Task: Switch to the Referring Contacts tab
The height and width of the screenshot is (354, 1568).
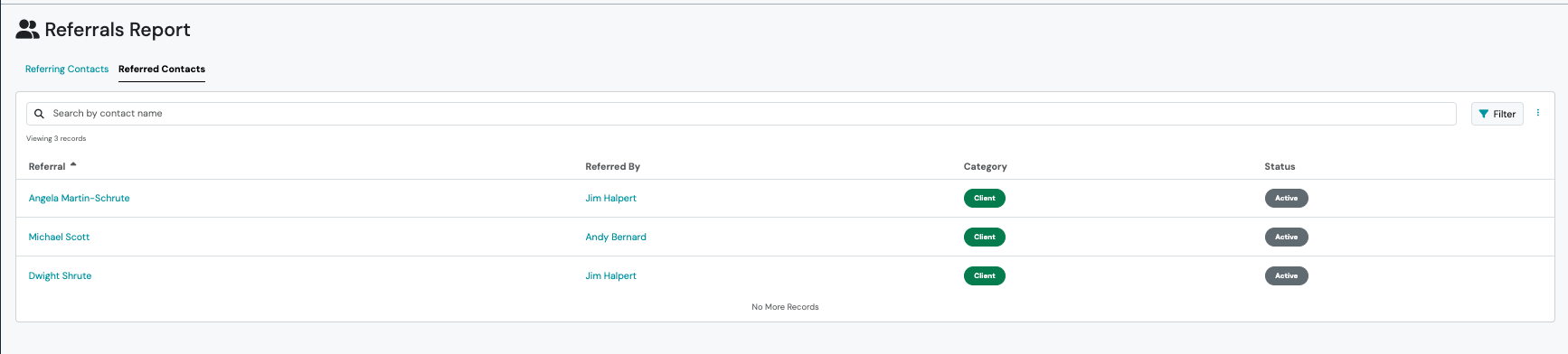Action: (x=67, y=69)
